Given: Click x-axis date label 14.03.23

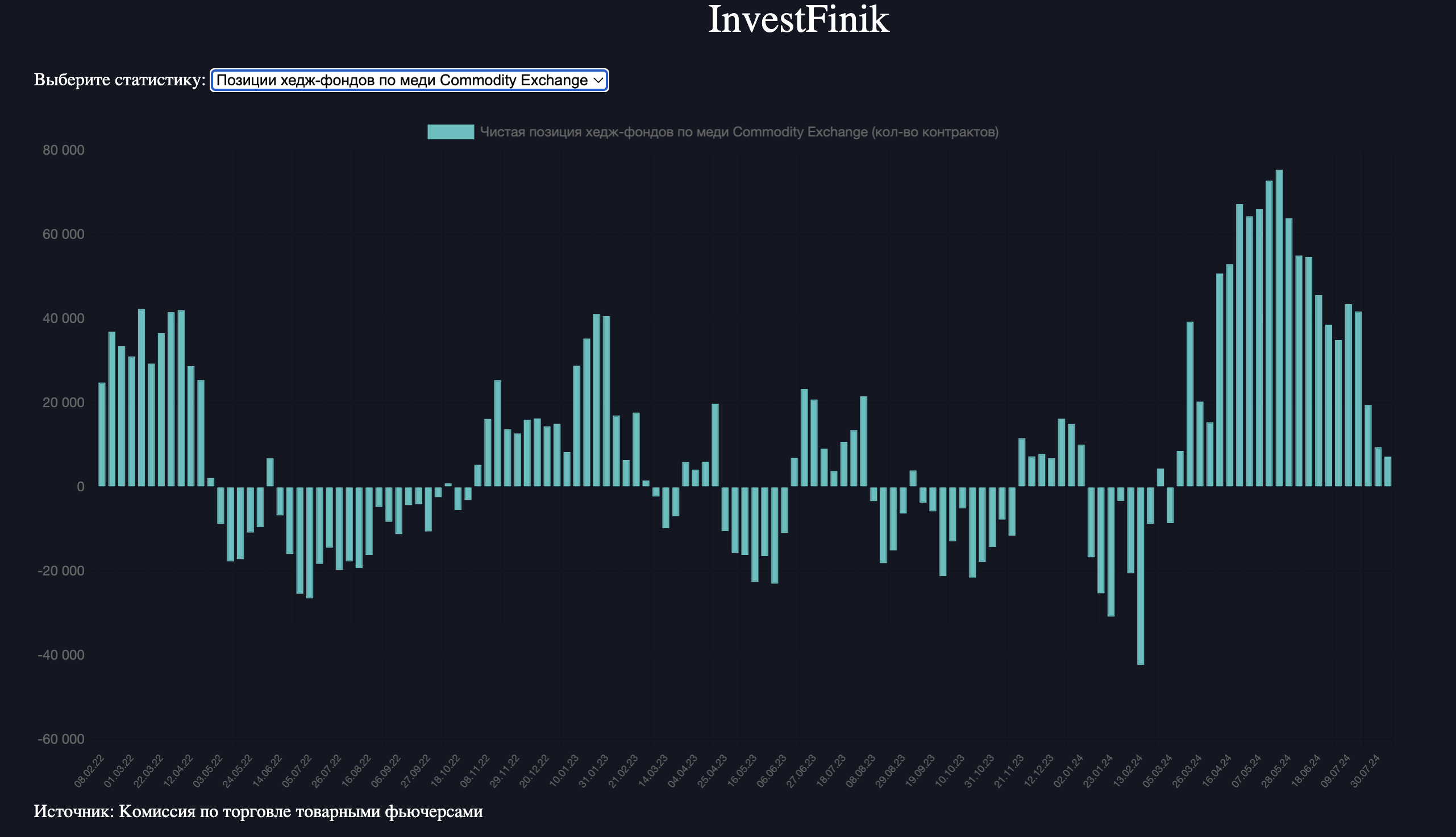Looking at the screenshot, I should tap(652, 771).
